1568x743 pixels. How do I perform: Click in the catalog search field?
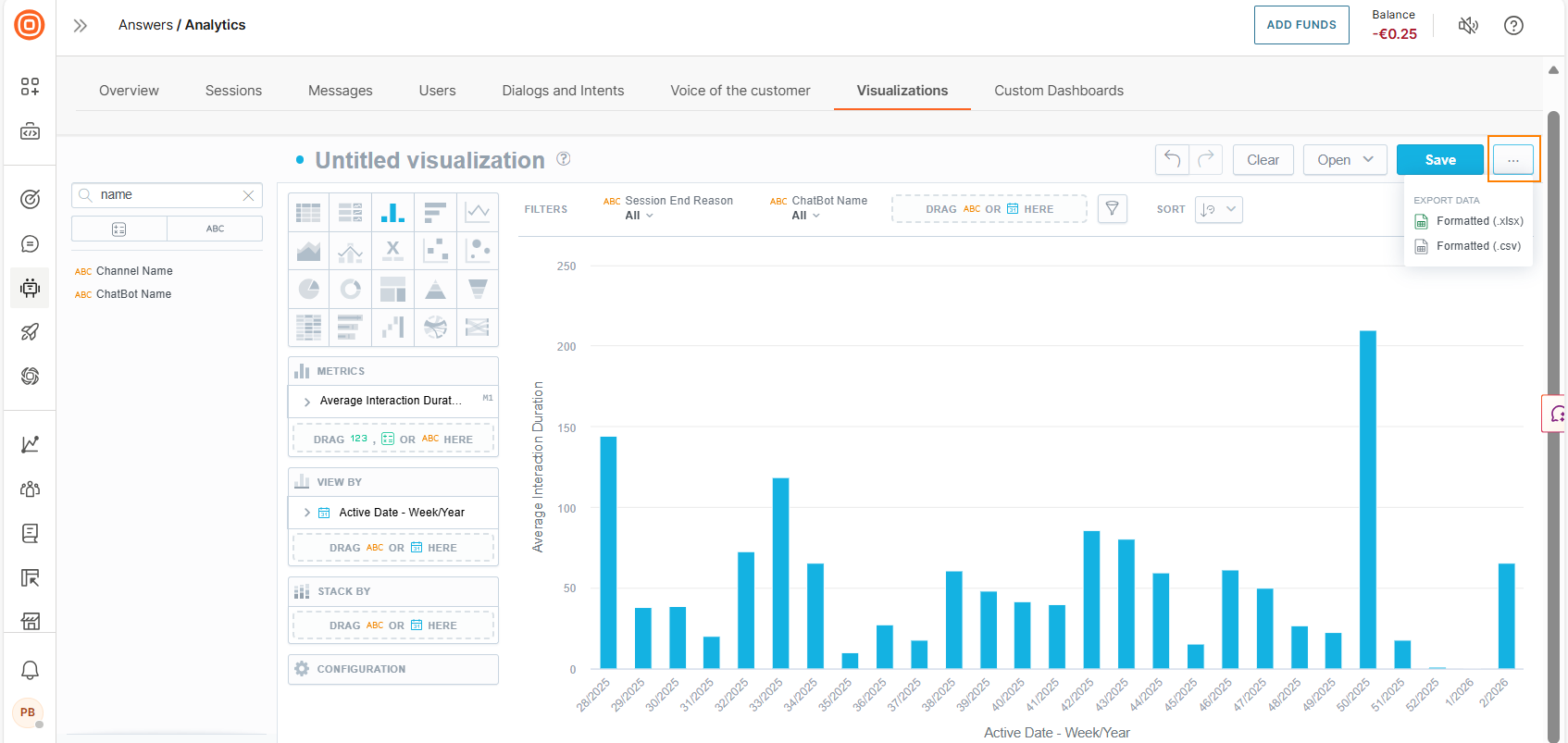click(167, 195)
